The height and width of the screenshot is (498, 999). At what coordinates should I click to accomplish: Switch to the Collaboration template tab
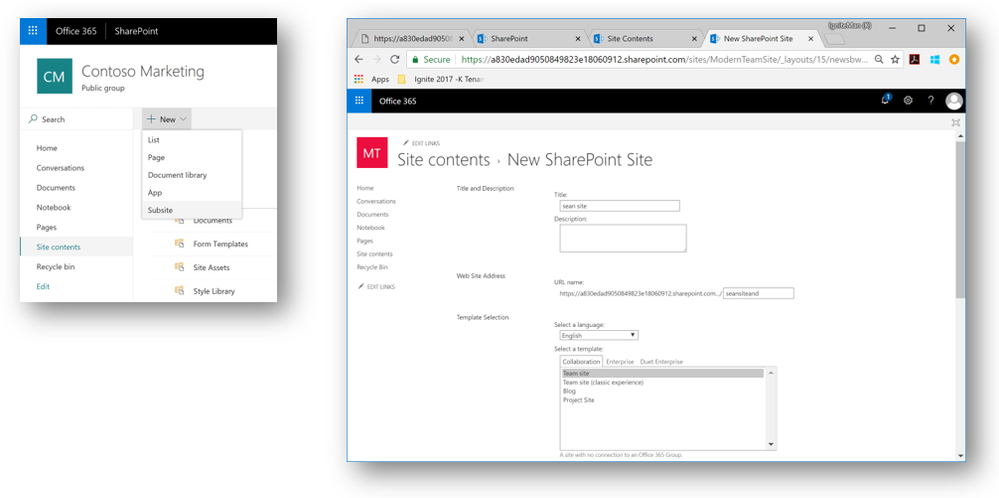(581, 362)
